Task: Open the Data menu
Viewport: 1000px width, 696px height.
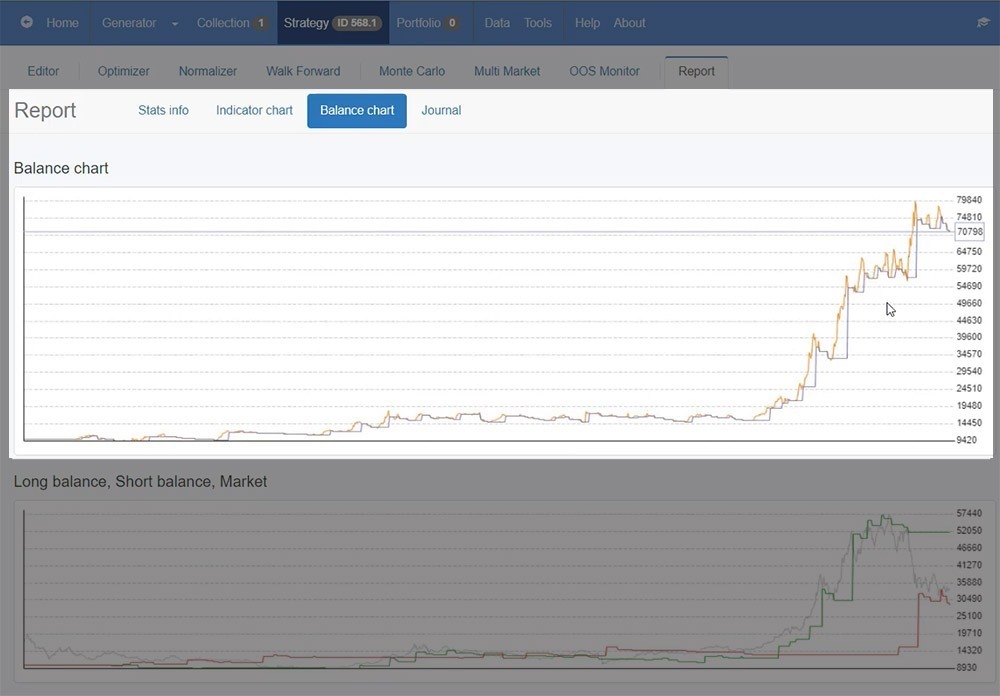Action: tap(496, 22)
